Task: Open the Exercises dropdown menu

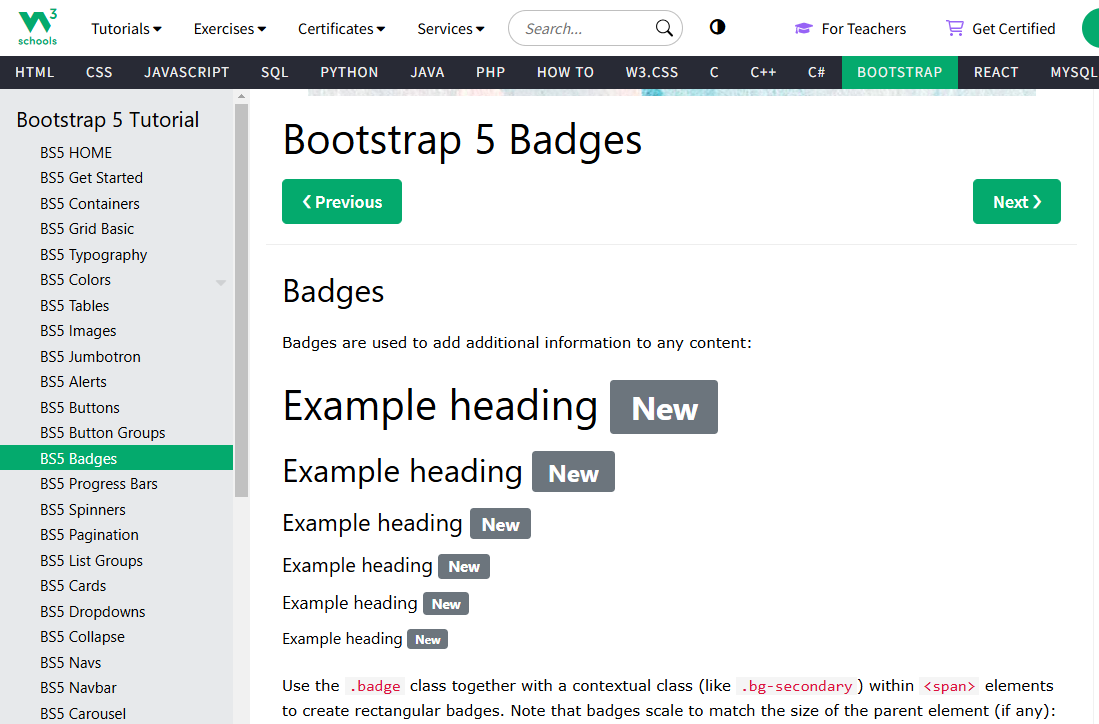Action: point(230,29)
